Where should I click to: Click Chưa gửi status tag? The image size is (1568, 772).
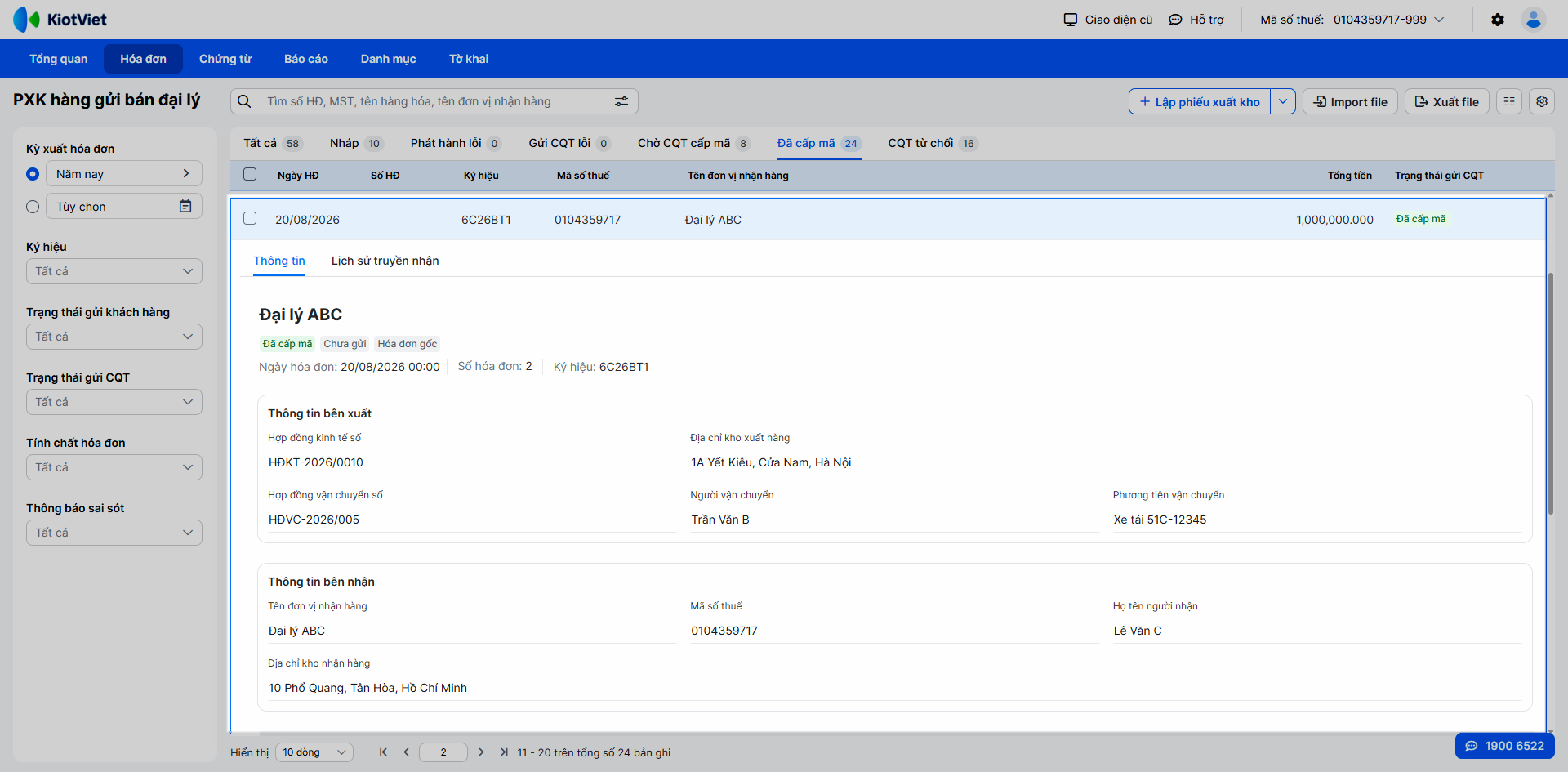point(345,344)
